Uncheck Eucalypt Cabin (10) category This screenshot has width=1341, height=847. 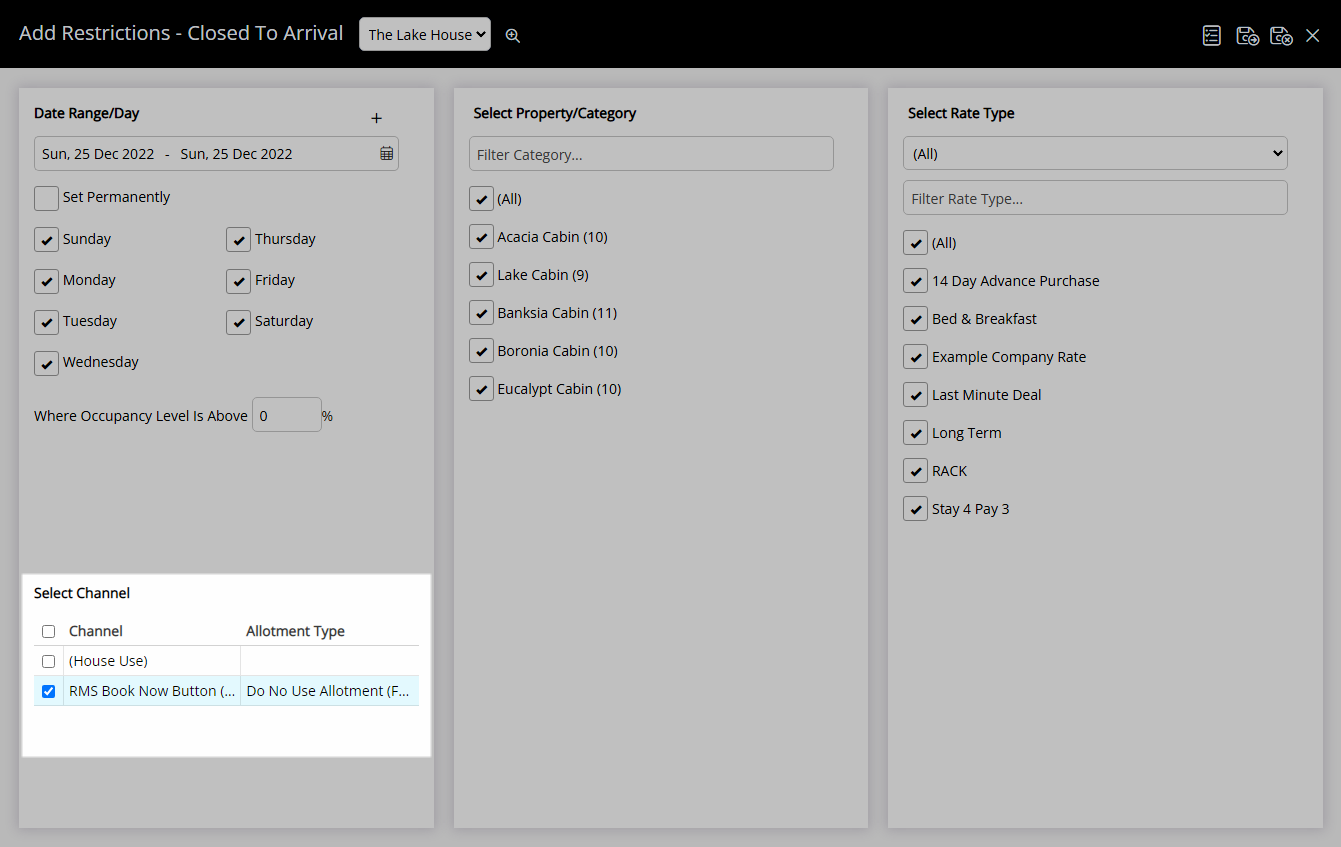point(482,389)
